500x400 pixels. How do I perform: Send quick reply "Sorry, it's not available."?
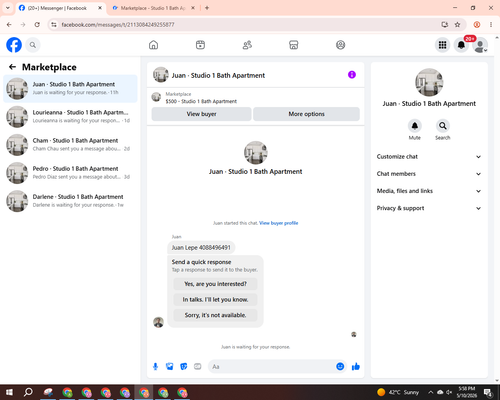coord(215,315)
